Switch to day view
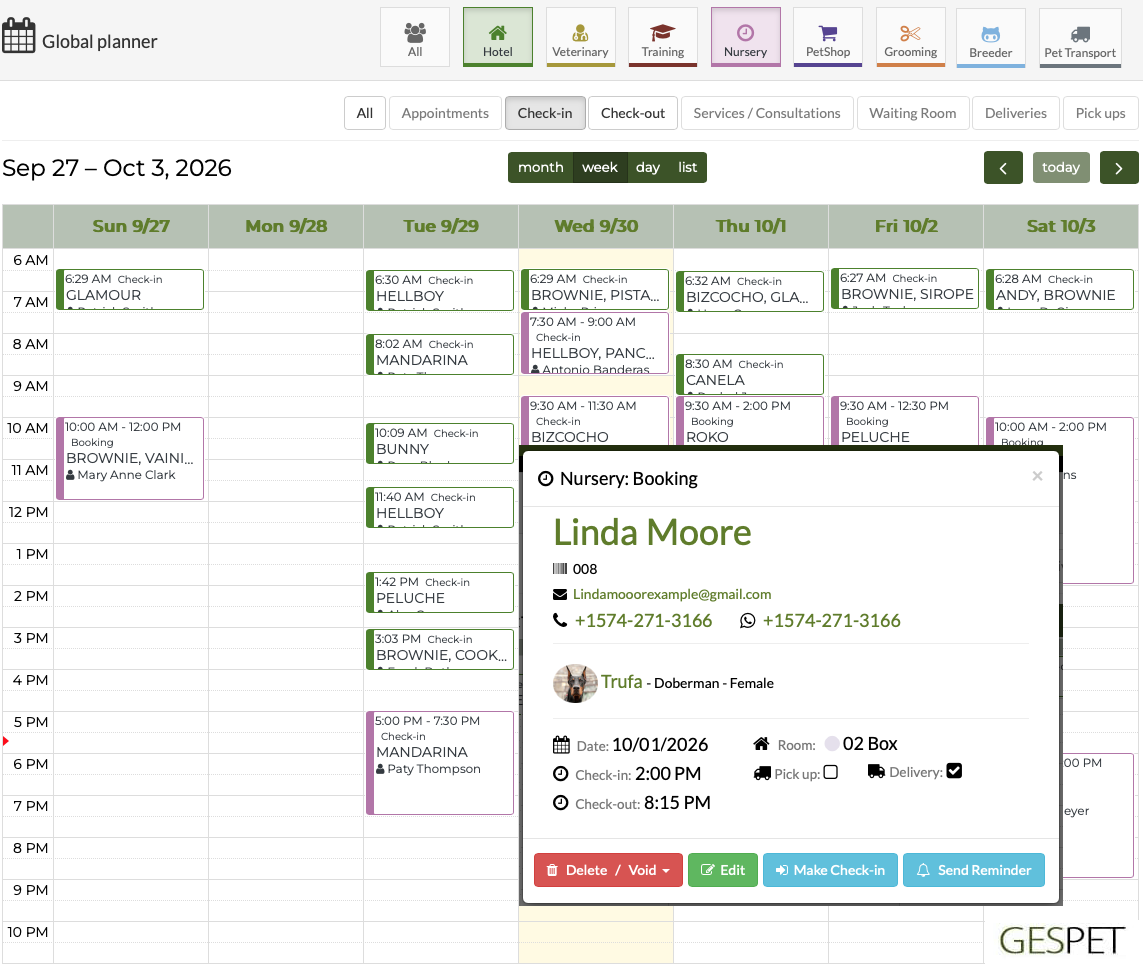The image size is (1143, 978). click(648, 168)
